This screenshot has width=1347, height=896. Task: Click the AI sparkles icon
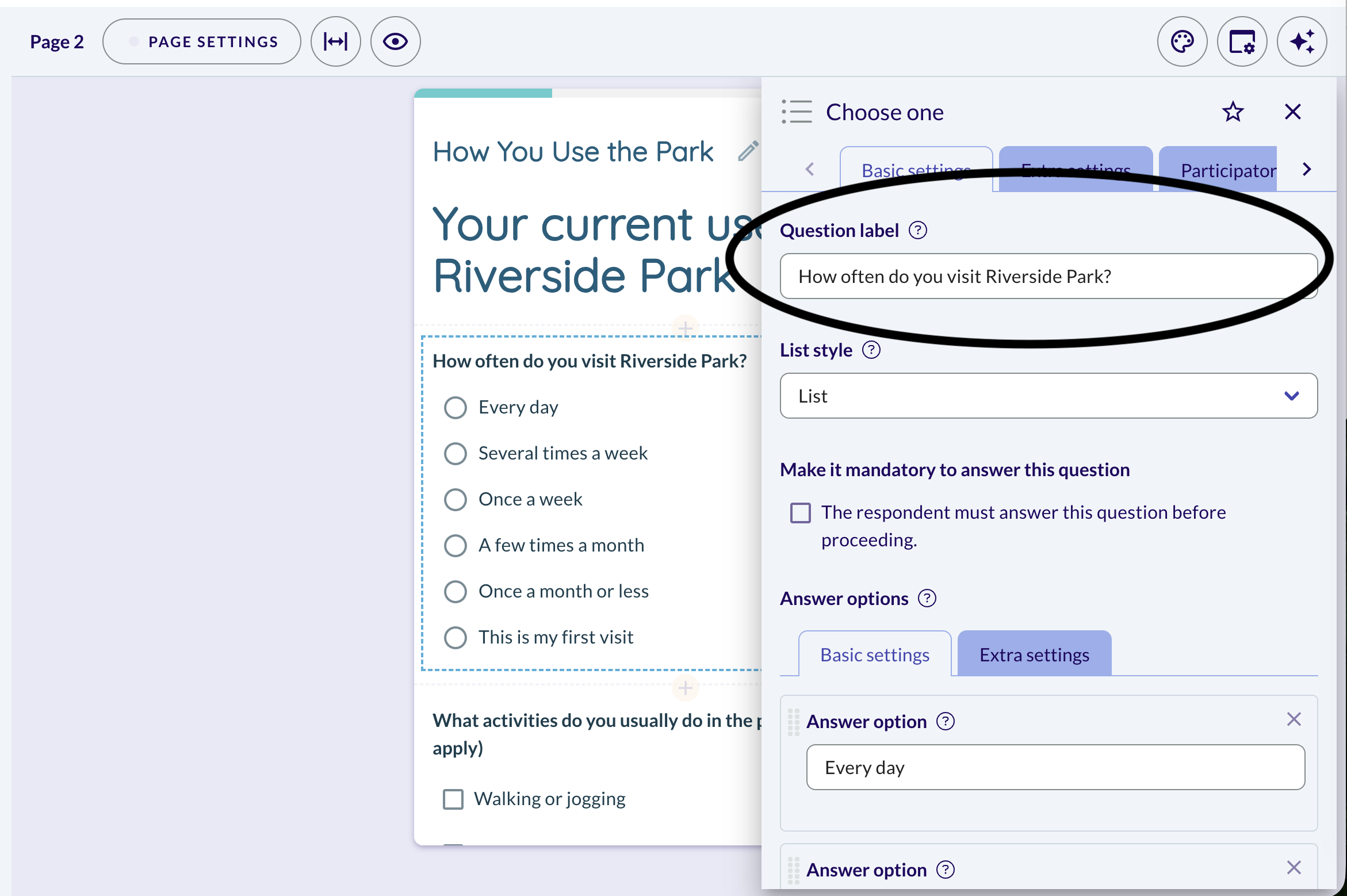click(x=1302, y=41)
